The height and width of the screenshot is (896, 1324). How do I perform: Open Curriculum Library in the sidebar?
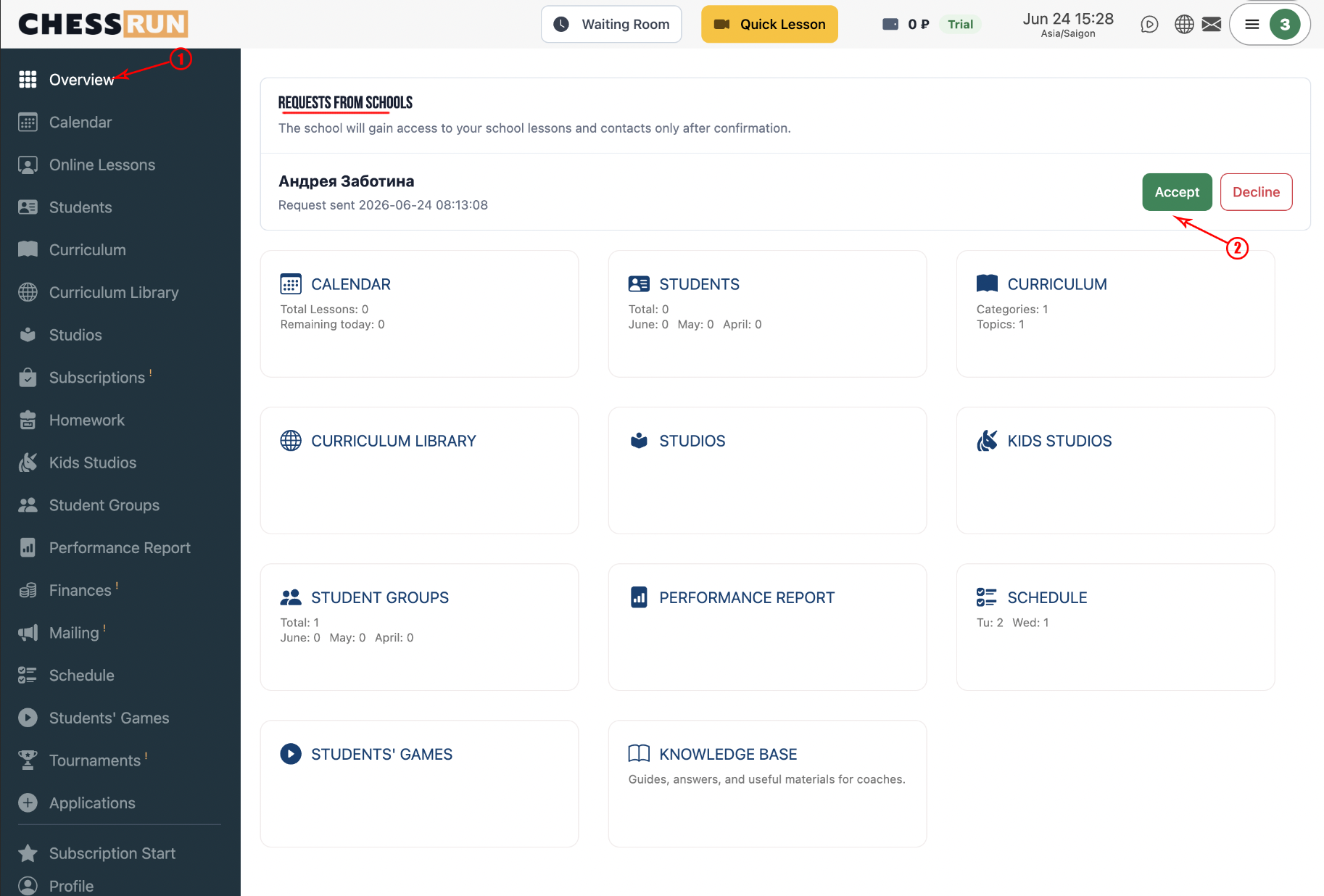114,292
